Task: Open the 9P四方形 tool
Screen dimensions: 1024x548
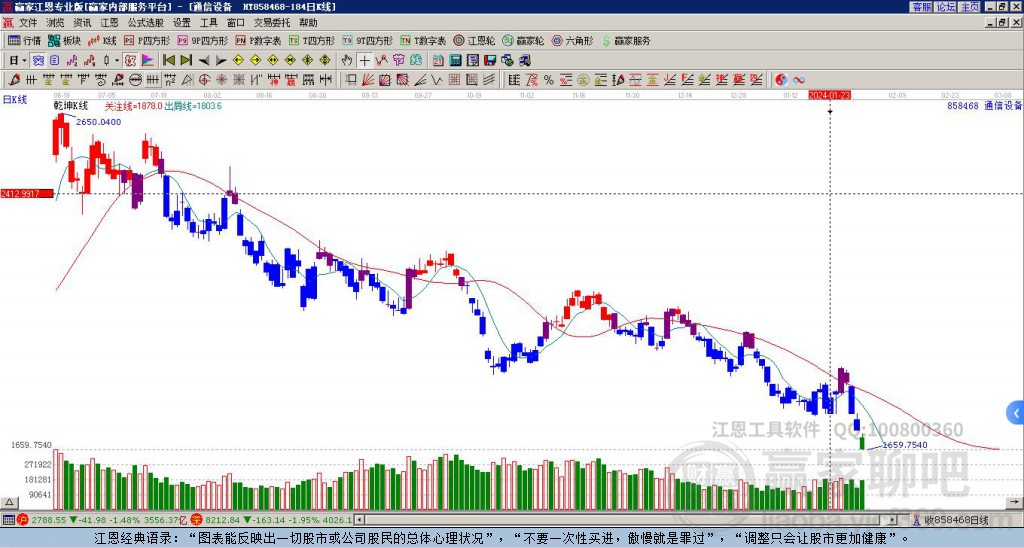Action: [x=202, y=40]
